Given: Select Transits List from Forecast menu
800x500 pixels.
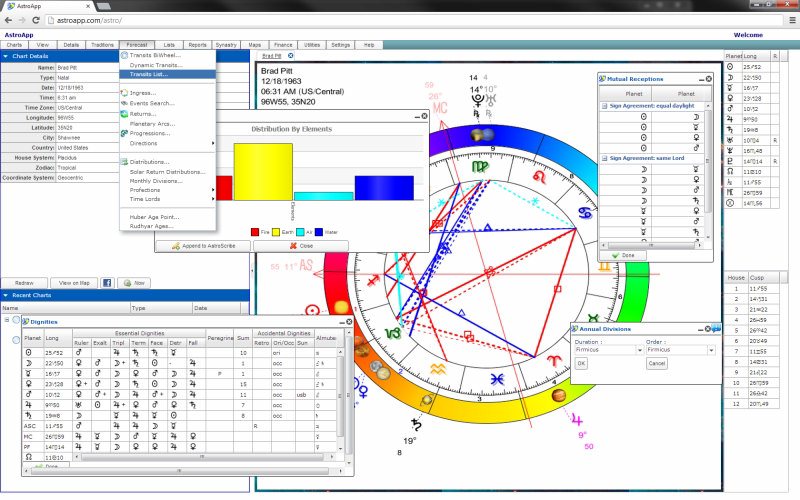Looking at the screenshot, I should click(155, 74).
